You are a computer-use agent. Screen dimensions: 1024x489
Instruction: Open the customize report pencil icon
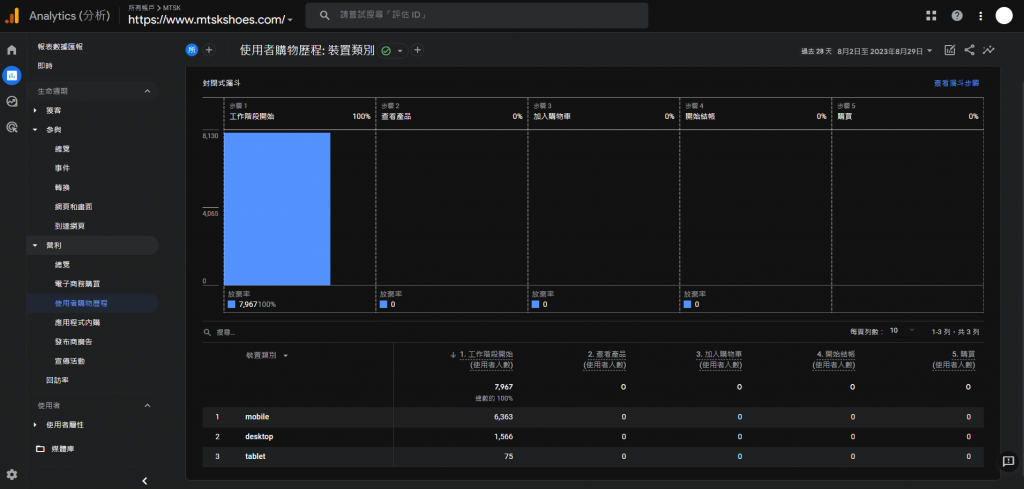click(950, 50)
